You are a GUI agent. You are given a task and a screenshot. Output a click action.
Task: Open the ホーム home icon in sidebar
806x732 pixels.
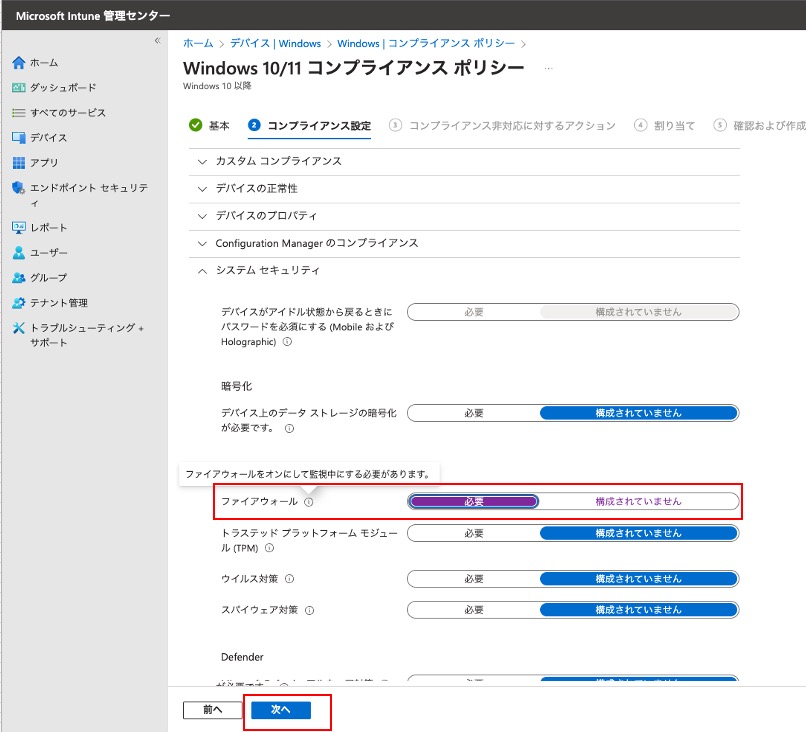click(x=19, y=63)
